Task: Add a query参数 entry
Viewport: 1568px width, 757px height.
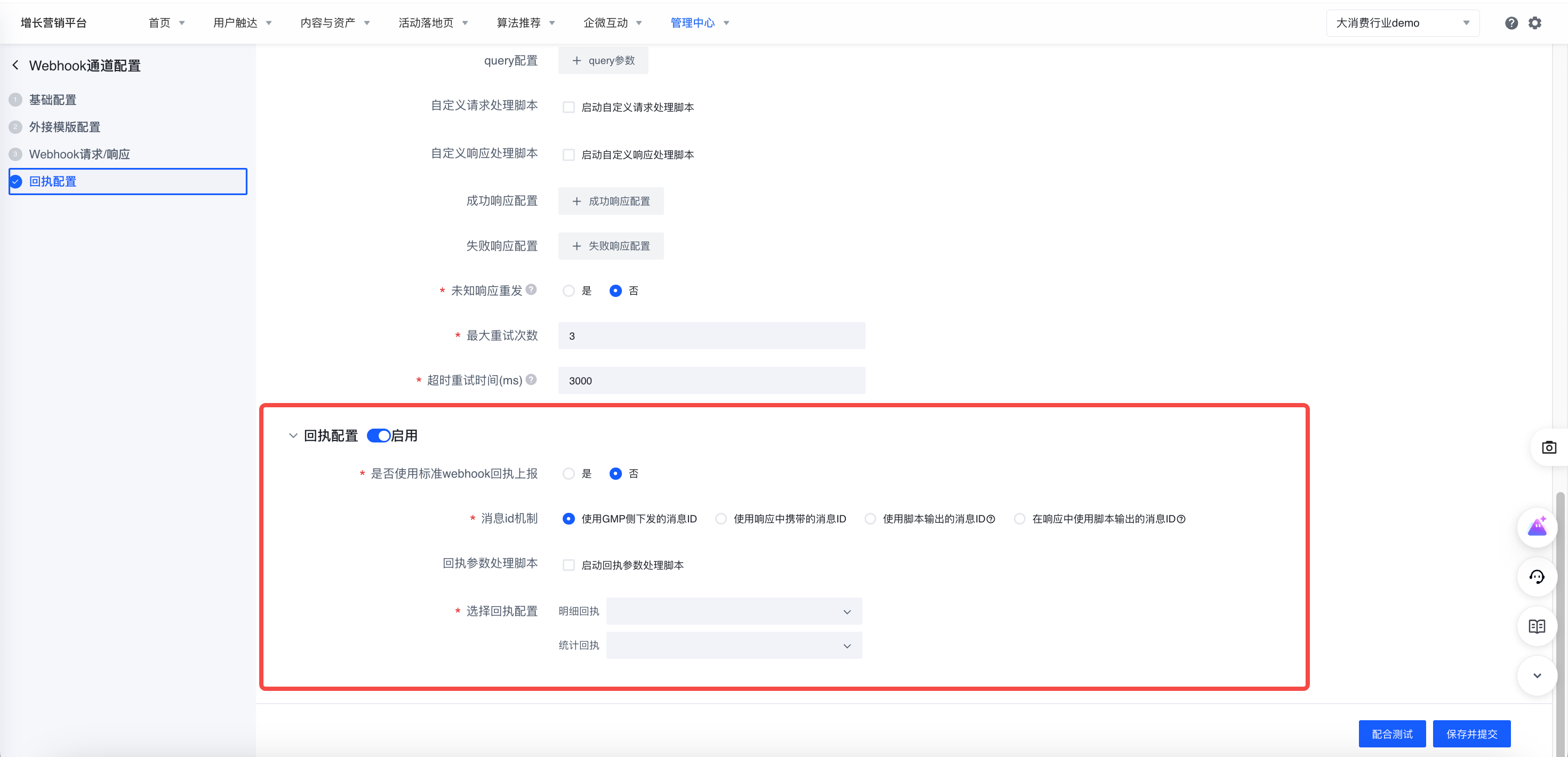Action: tap(603, 61)
